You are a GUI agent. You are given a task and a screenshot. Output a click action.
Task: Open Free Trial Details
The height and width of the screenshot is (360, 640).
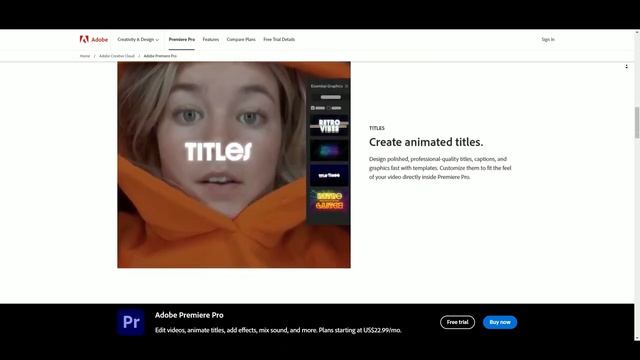pos(279,40)
